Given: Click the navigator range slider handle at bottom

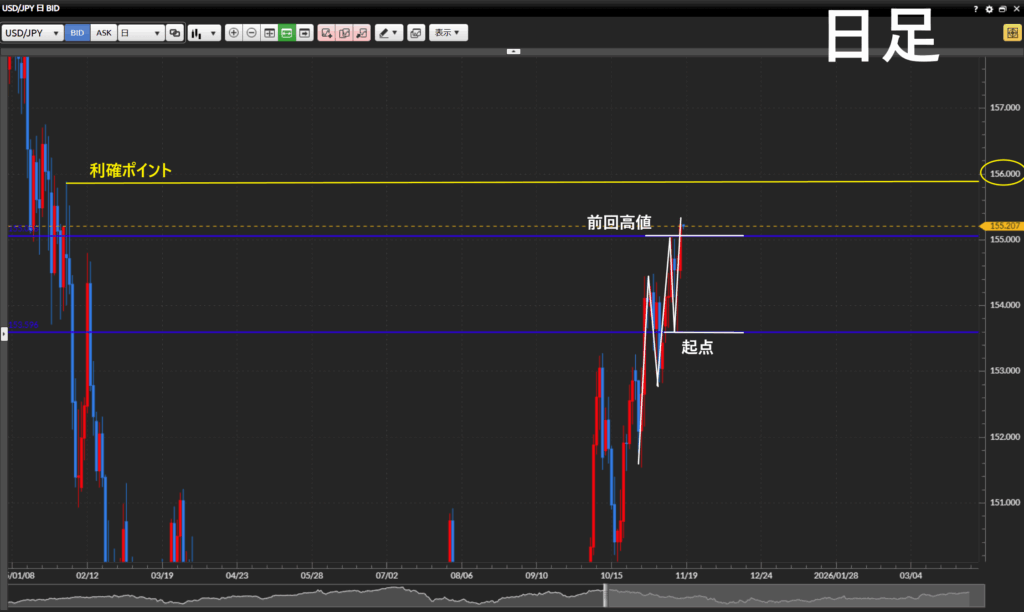Looking at the screenshot, I should 605,597.
